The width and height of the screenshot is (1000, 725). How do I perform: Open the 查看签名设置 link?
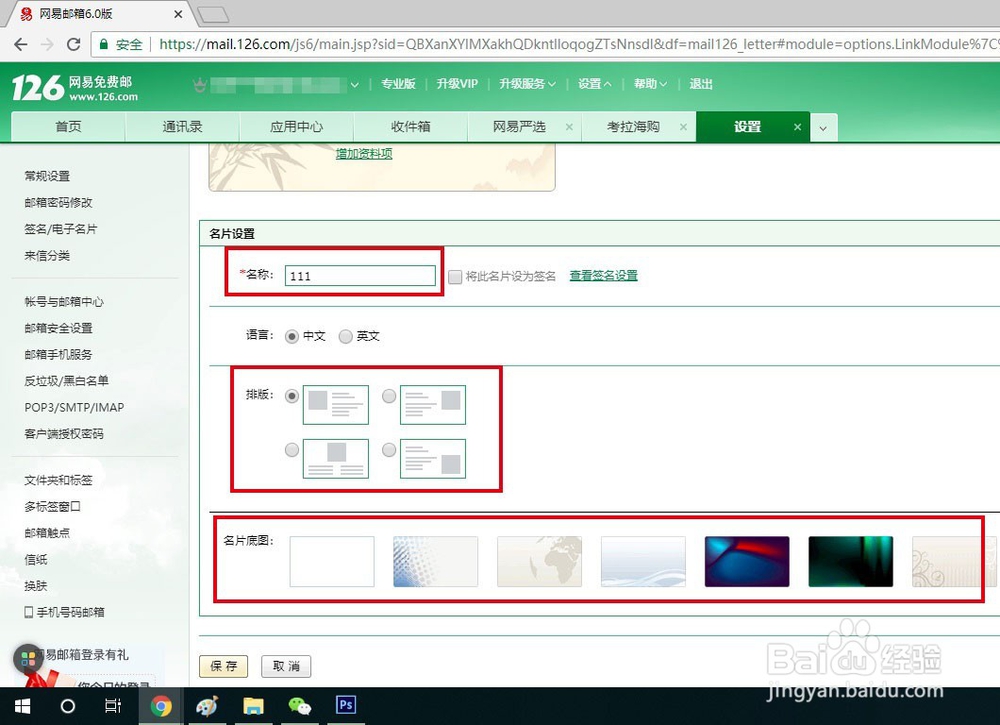pos(603,275)
